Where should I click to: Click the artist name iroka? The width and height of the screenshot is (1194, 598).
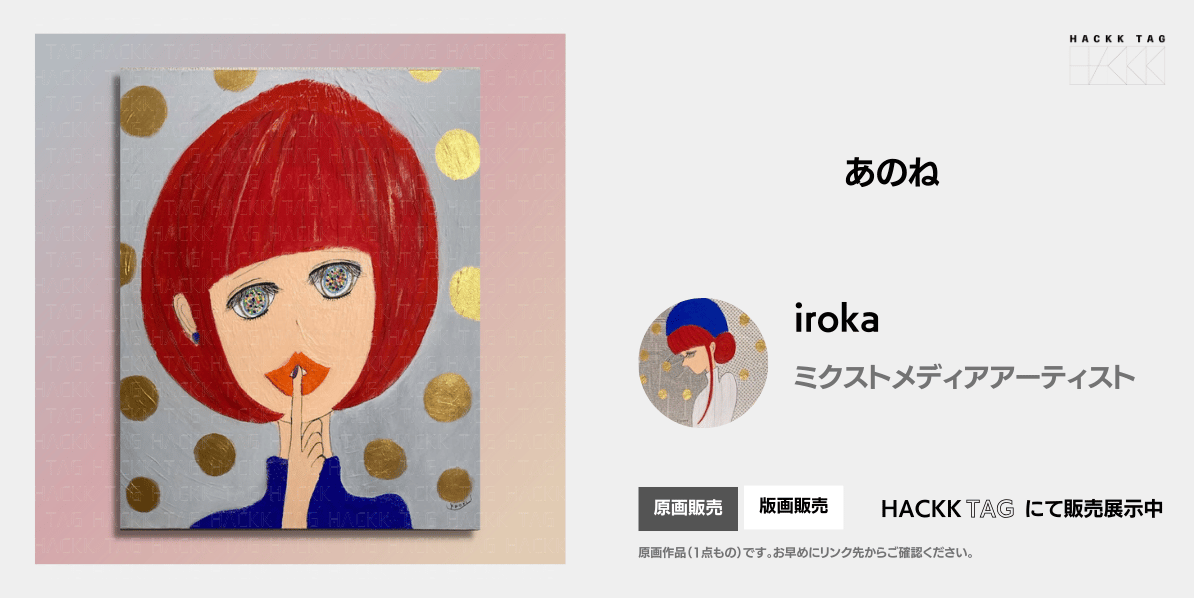point(836,320)
